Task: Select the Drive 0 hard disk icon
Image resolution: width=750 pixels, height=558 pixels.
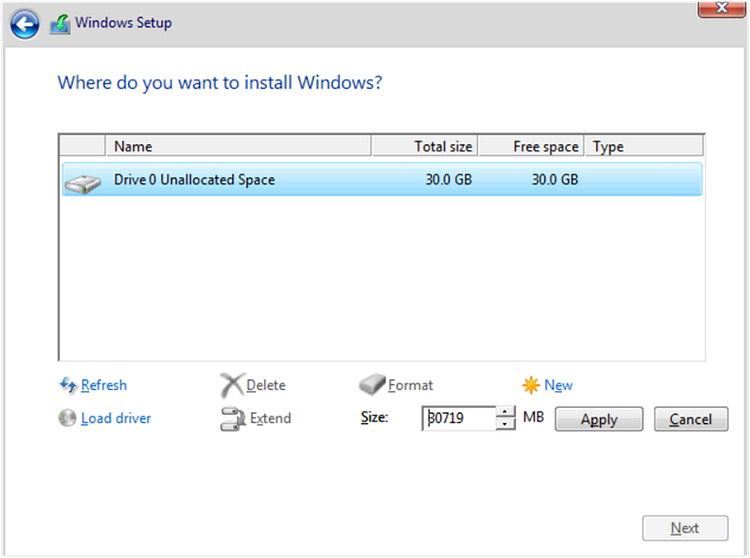Action: click(x=83, y=184)
